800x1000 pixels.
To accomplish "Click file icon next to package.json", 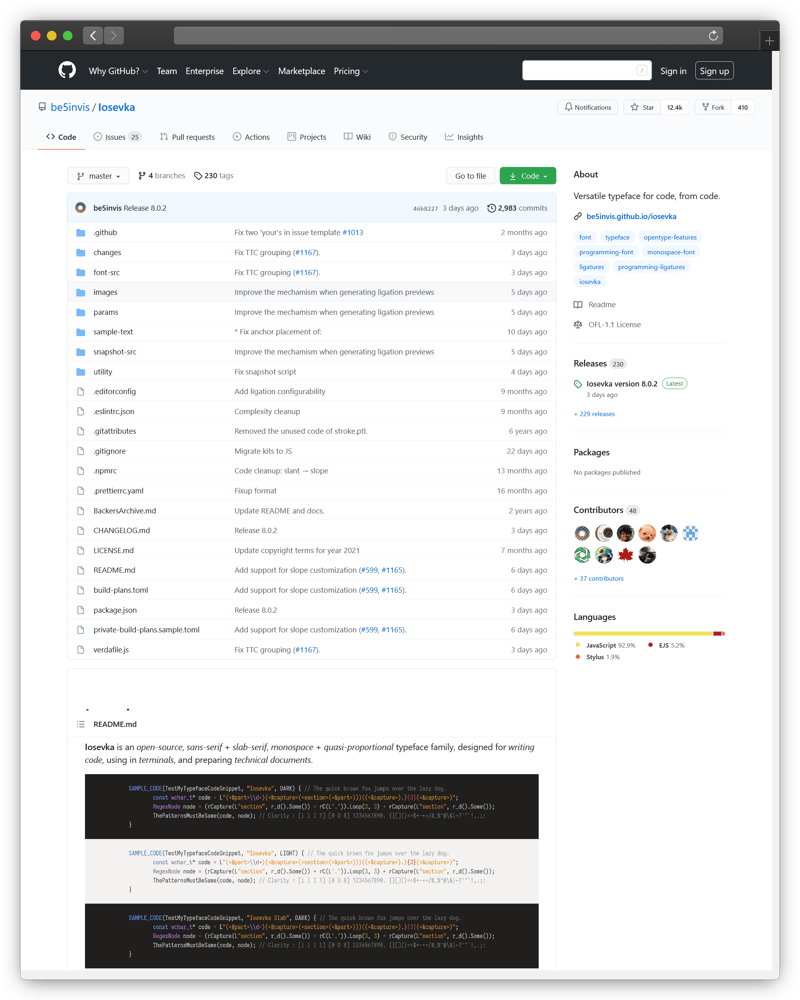I will 80,610.
